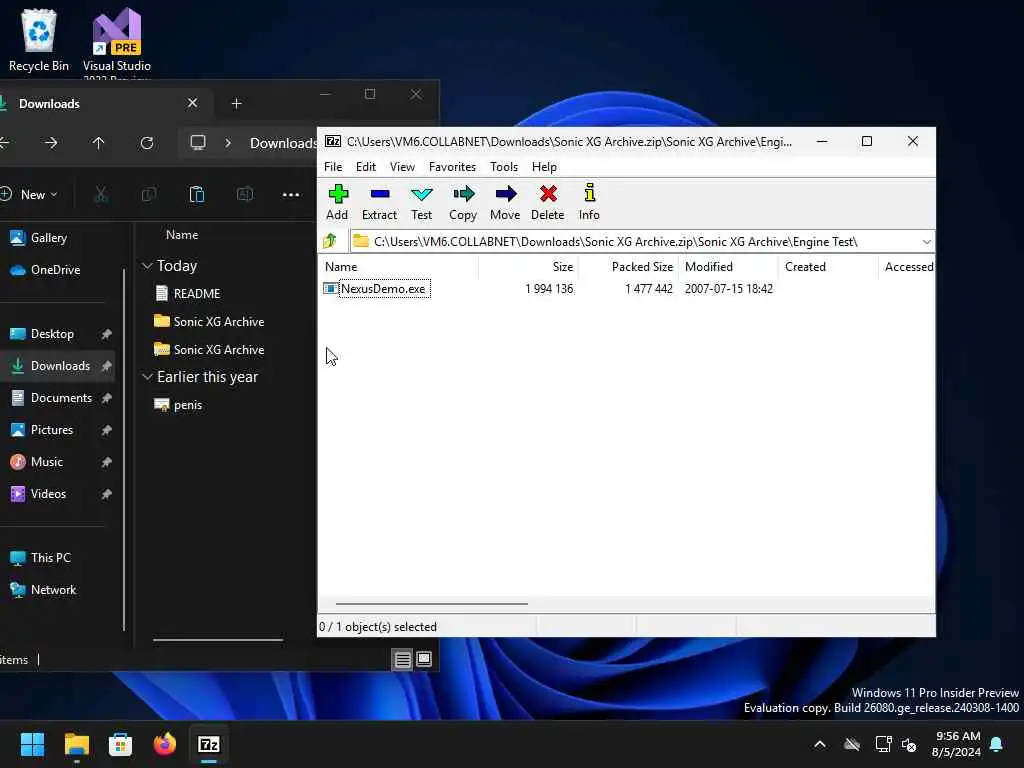This screenshot has height=768, width=1024.
Task: Open Music in Explorer sidebar
Action: pyautogui.click(x=46, y=462)
